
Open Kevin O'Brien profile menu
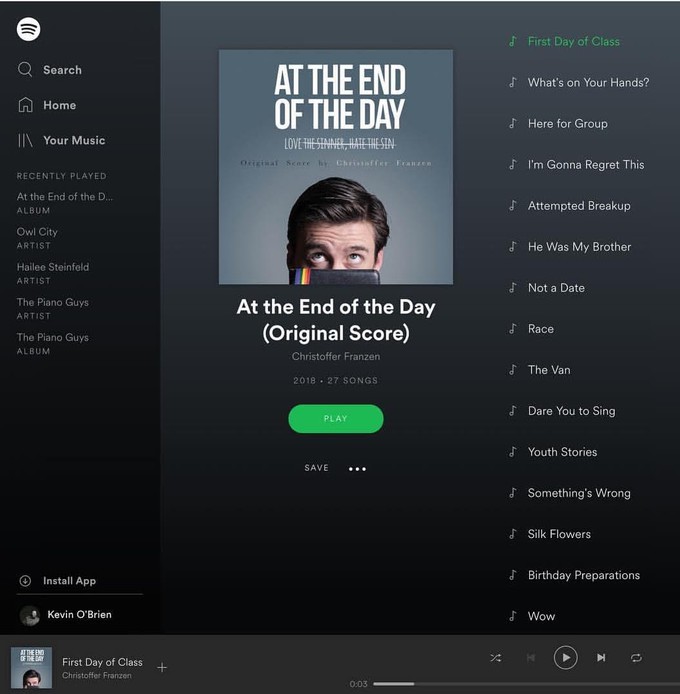tap(66, 615)
